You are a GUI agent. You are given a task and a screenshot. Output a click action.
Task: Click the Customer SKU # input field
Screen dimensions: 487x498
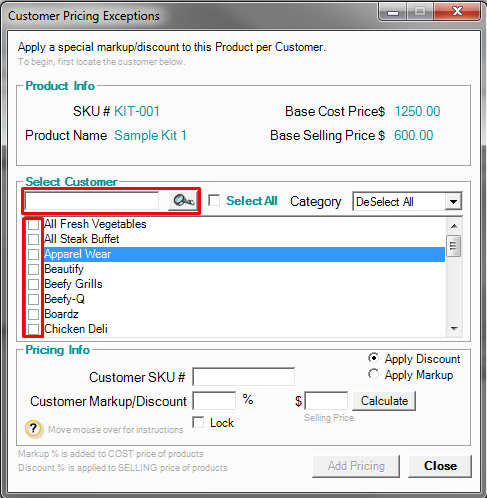[x=243, y=377]
